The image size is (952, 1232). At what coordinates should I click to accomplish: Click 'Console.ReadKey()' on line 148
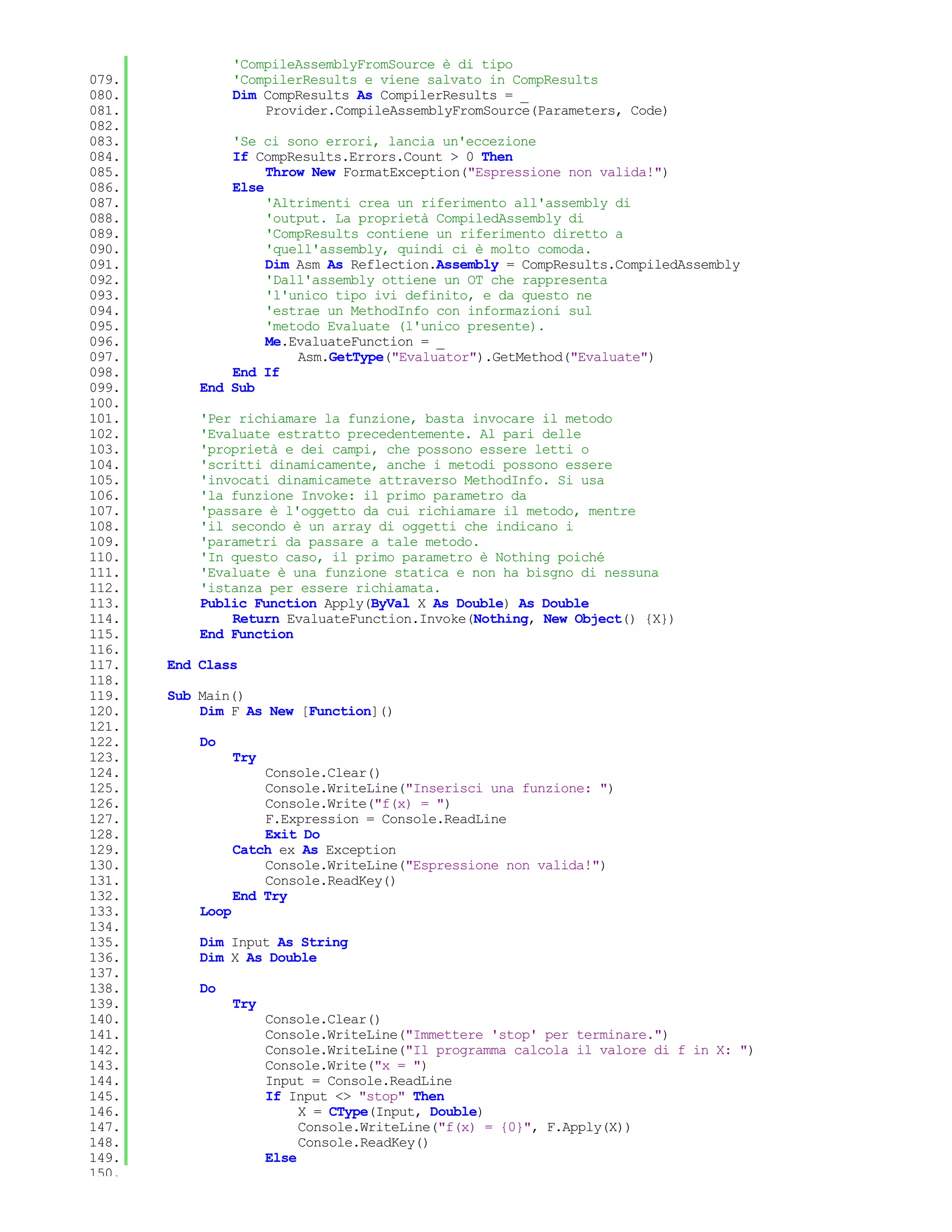[363, 1143]
